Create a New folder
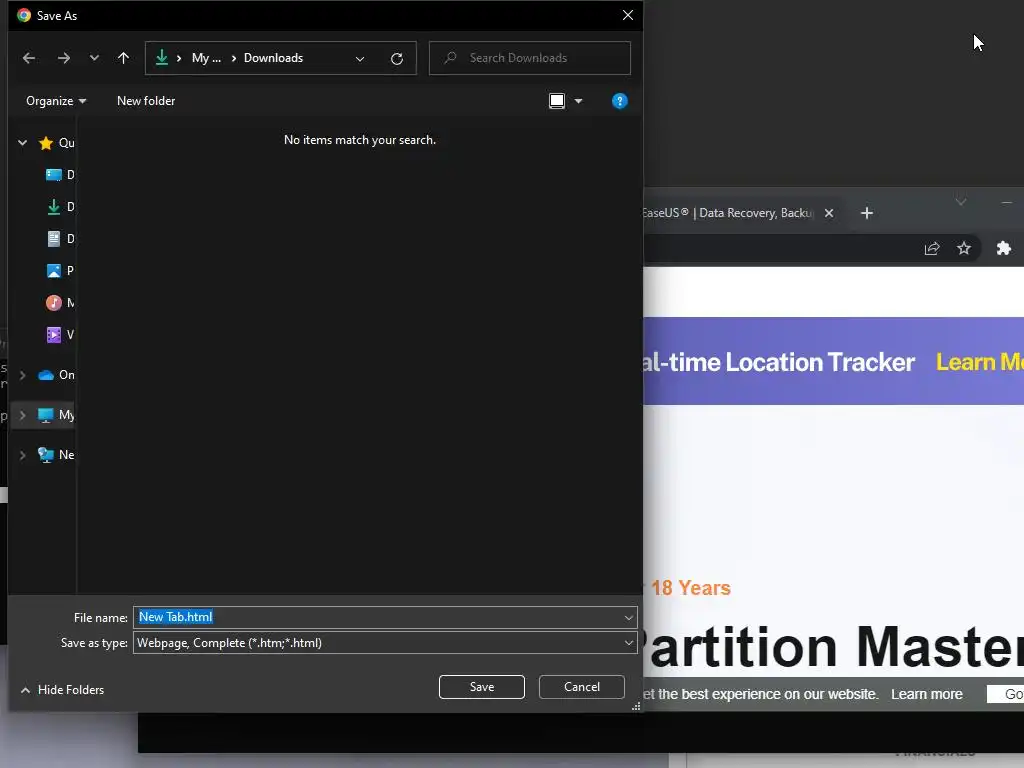 pos(146,101)
